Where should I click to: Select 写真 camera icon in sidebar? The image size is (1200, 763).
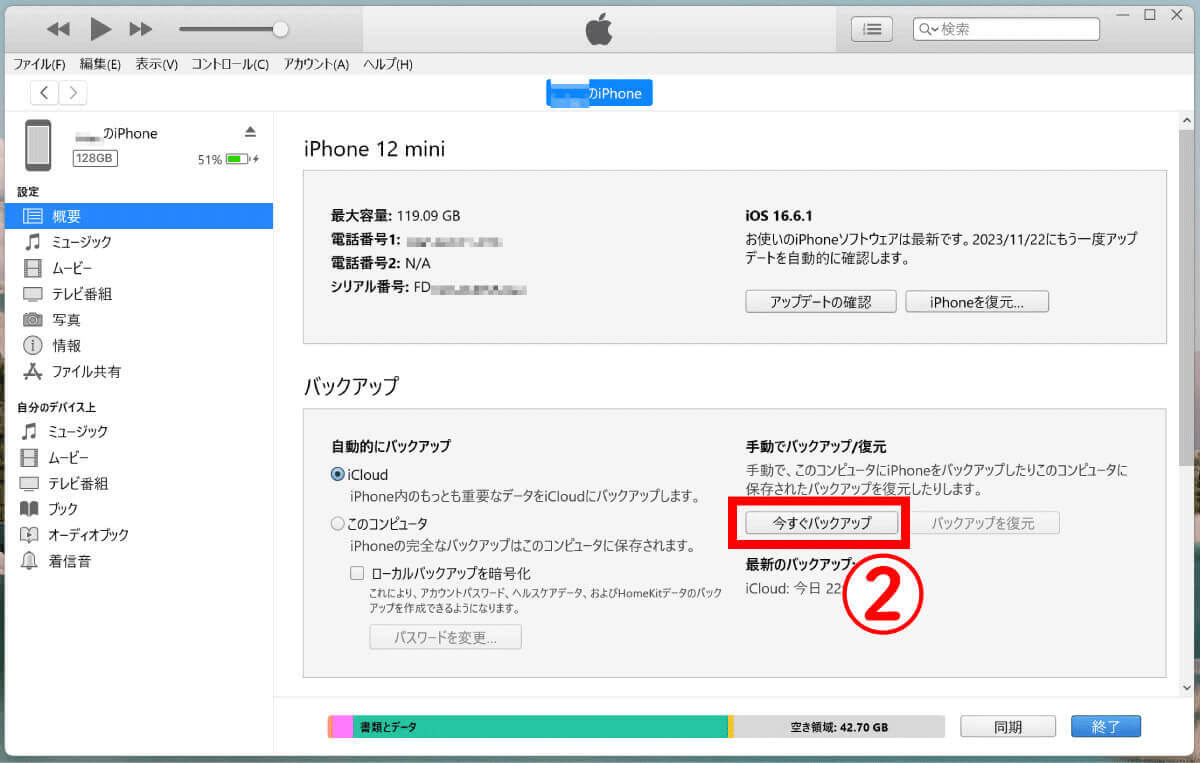coord(33,320)
